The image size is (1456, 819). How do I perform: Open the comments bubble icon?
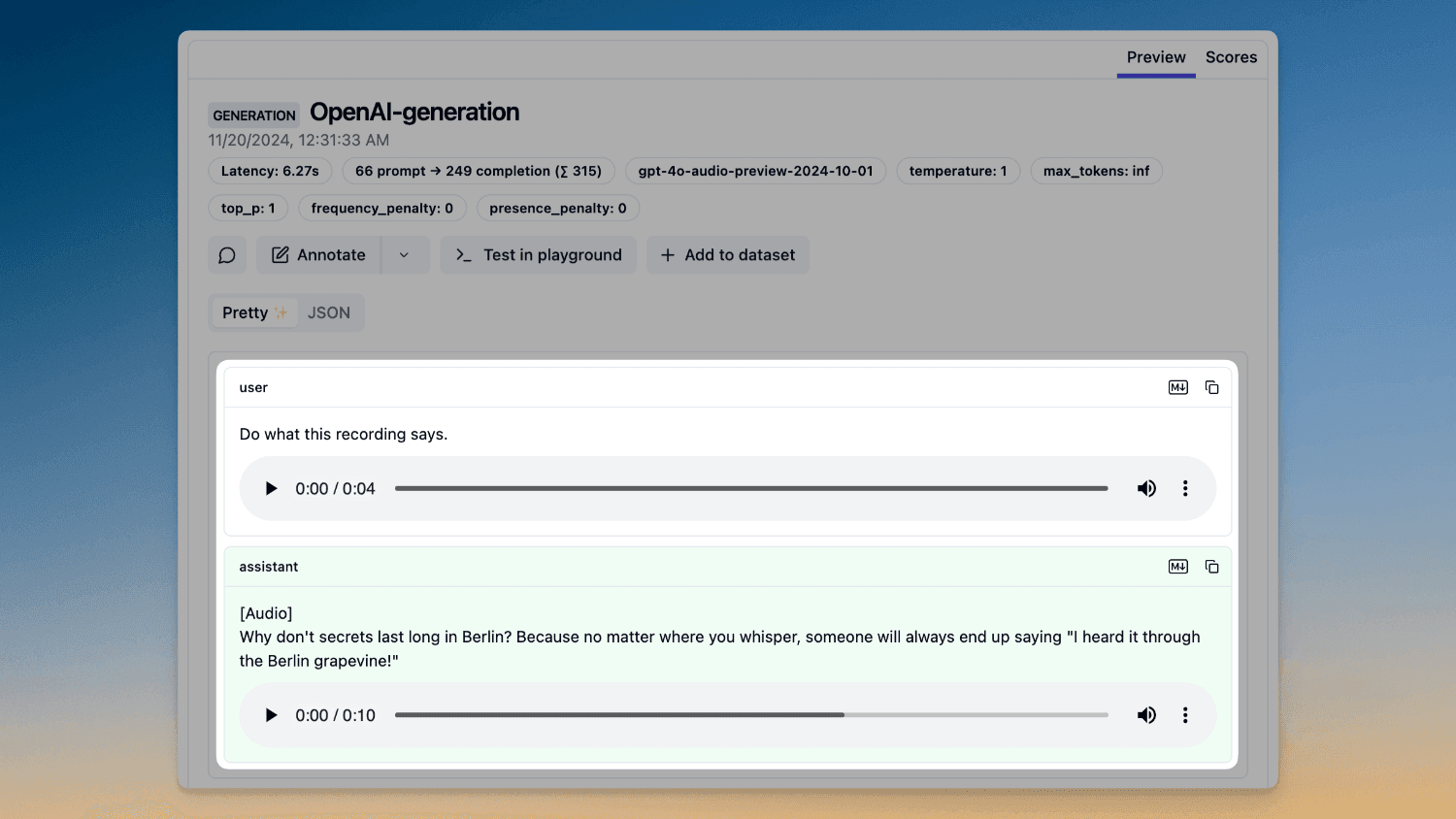click(227, 254)
